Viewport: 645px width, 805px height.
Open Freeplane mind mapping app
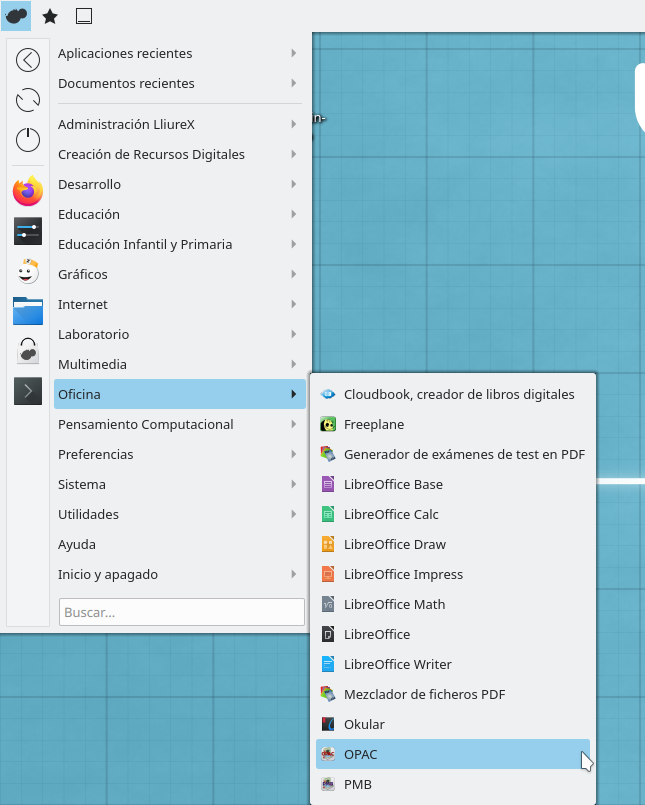(x=374, y=424)
